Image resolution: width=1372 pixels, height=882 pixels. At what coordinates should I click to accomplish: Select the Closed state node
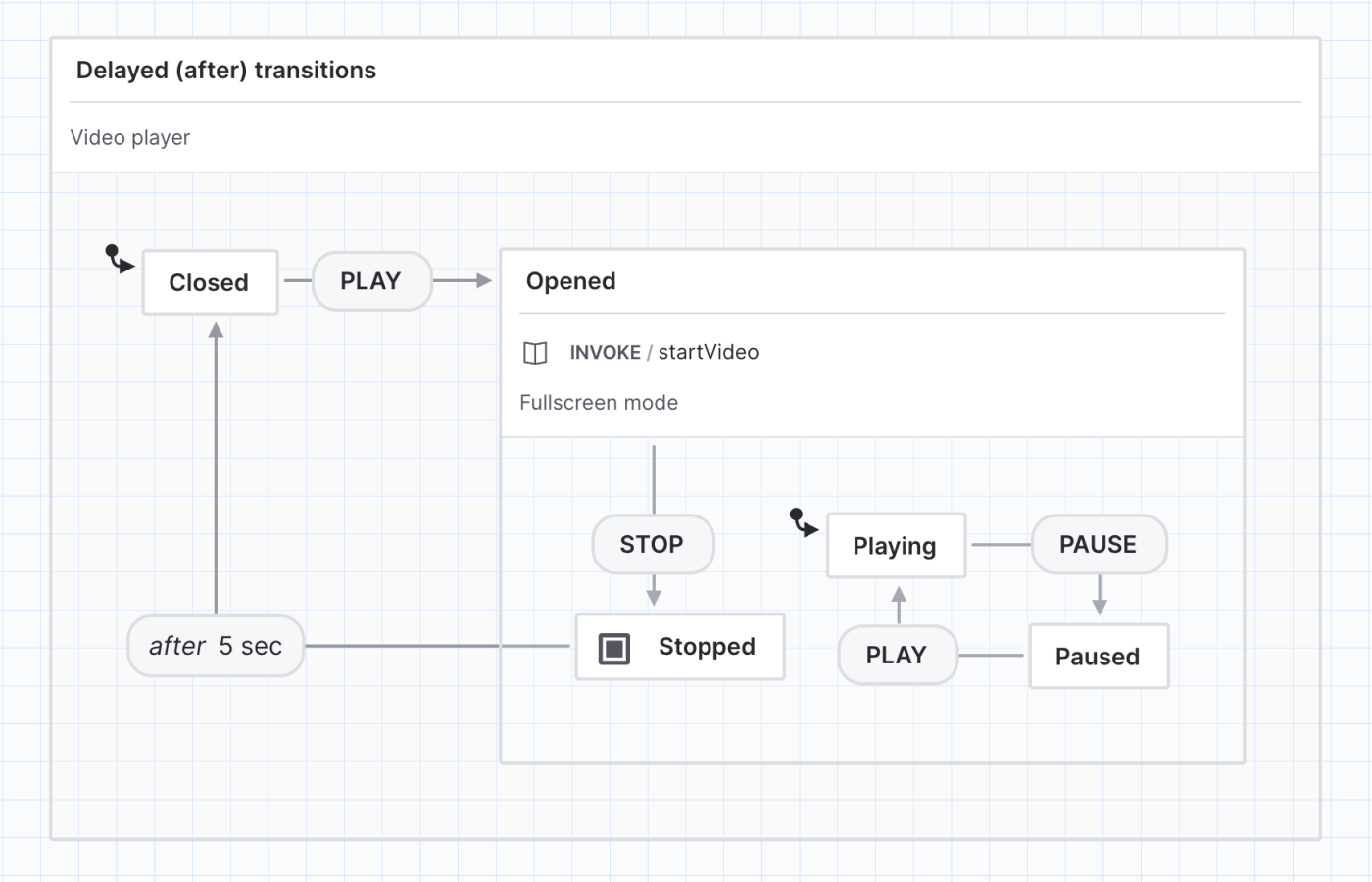209,282
